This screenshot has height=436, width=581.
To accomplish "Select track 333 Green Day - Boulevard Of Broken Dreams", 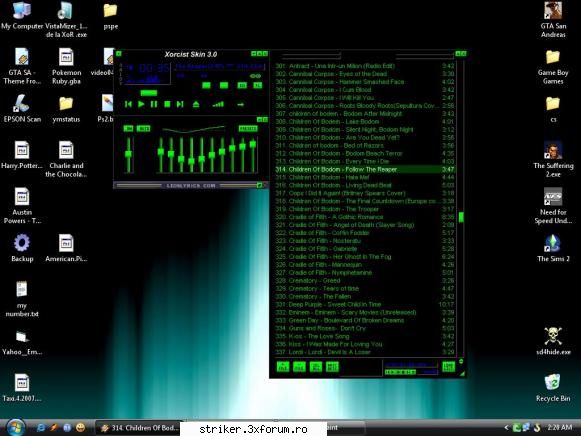I will point(365,320).
